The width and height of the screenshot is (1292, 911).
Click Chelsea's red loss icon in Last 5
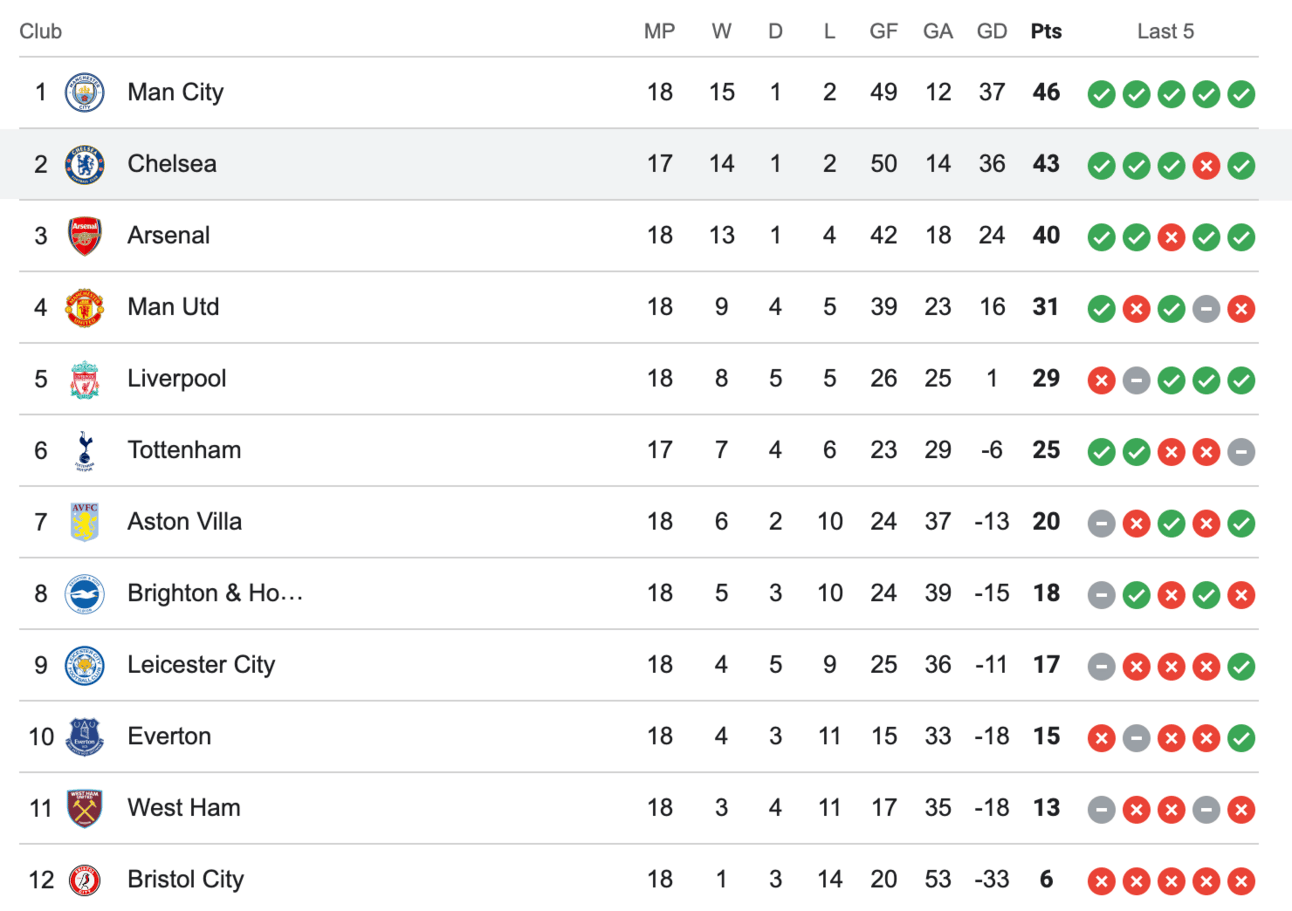(x=1206, y=166)
